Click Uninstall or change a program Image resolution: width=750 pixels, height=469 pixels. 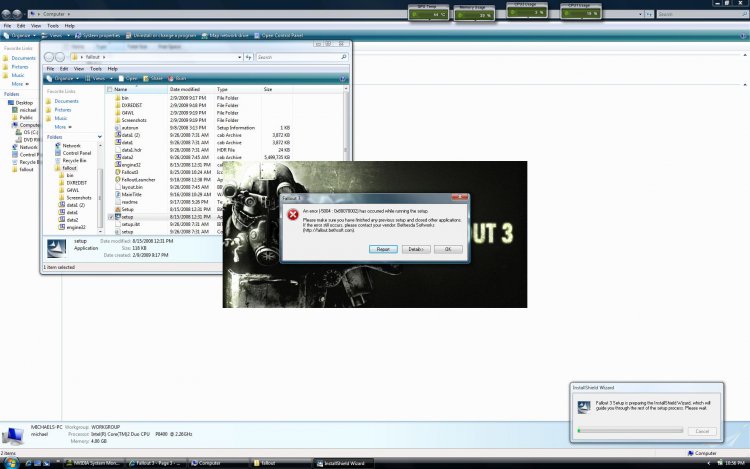[161, 35]
